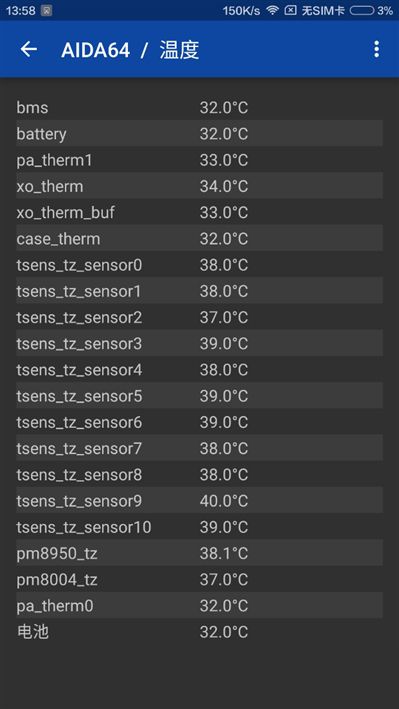Select the battery temperature row

point(200,134)
